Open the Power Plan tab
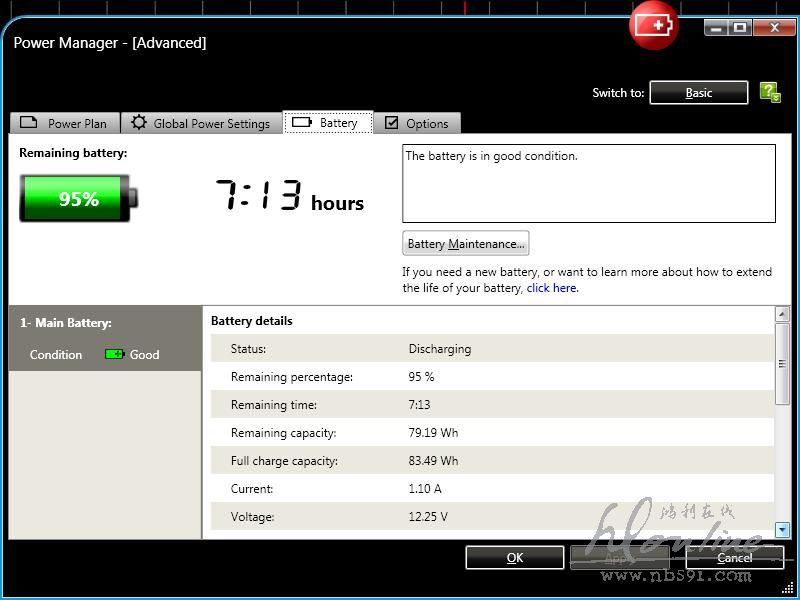Screen dimensions: 800x600 coord(65,123)
